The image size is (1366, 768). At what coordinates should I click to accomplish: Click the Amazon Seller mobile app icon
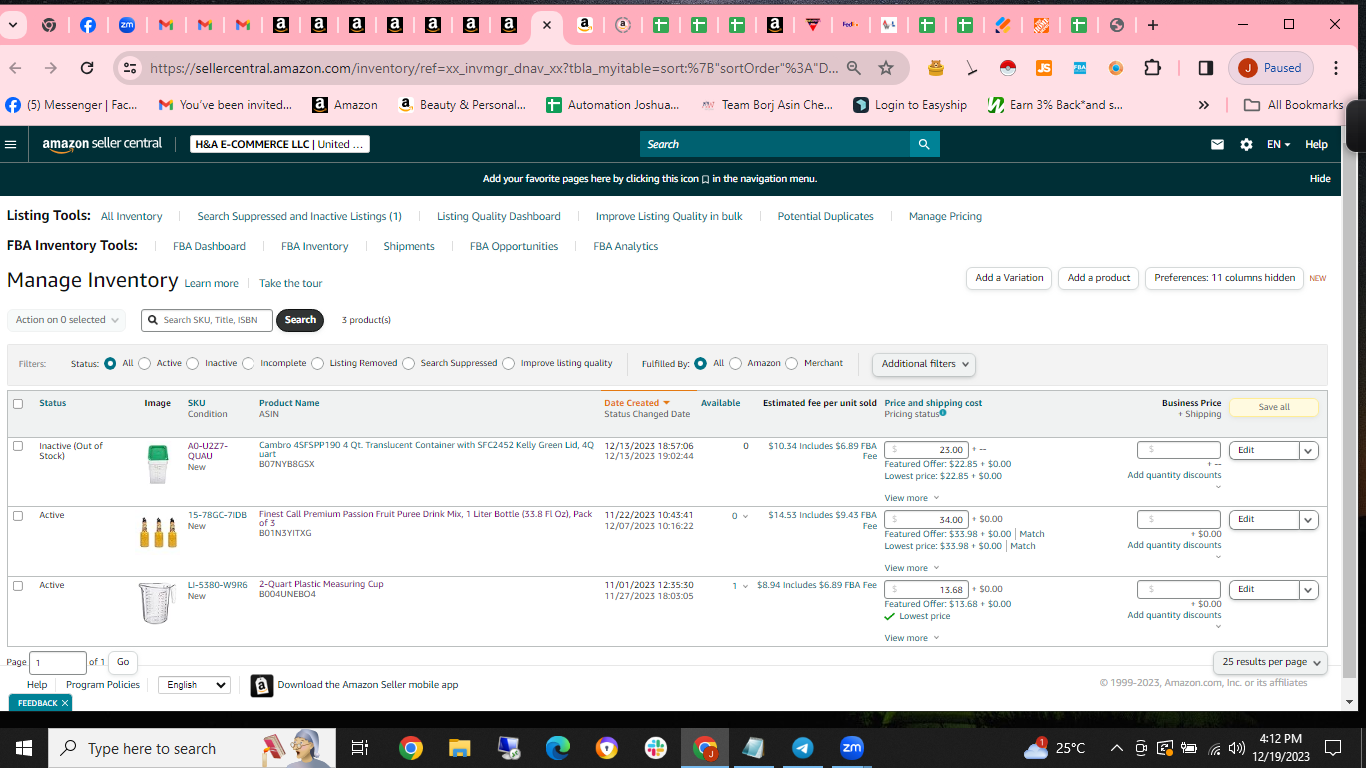pyautogui.click(x=262, y=685)
